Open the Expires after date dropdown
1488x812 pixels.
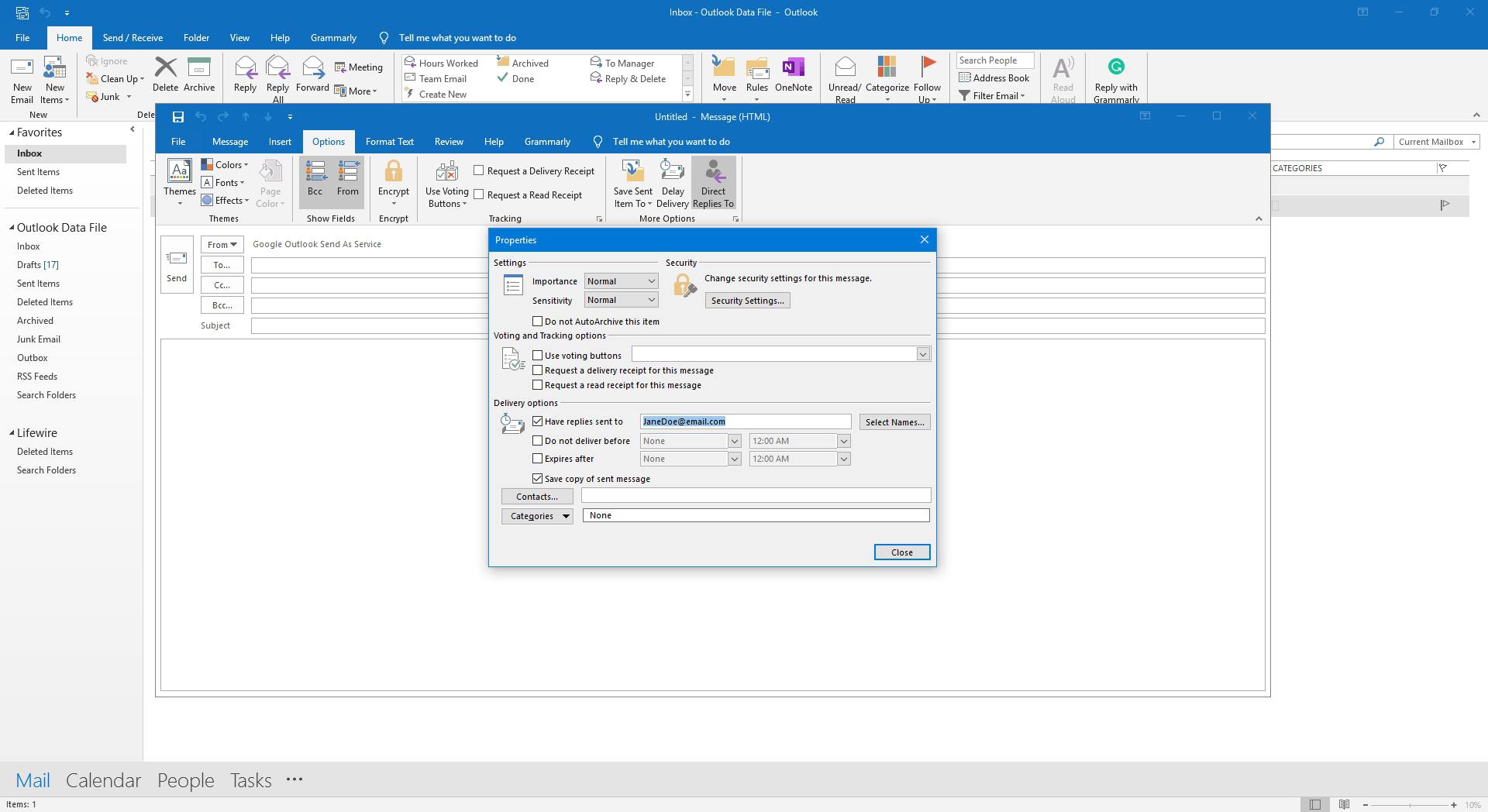734,459
